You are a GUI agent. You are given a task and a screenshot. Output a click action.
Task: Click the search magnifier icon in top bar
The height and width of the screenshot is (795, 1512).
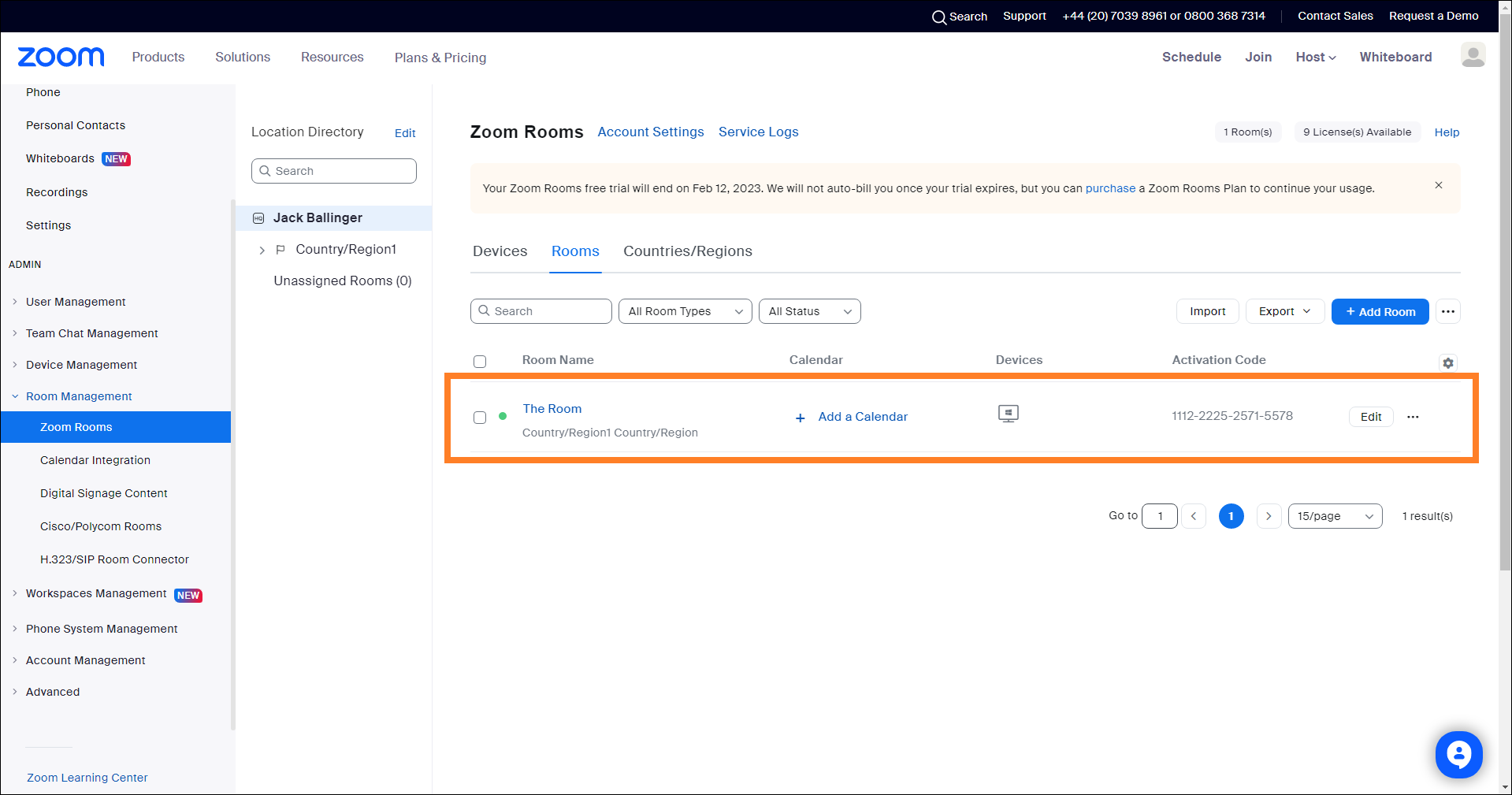pyautogui.click(x=938, y=17)
